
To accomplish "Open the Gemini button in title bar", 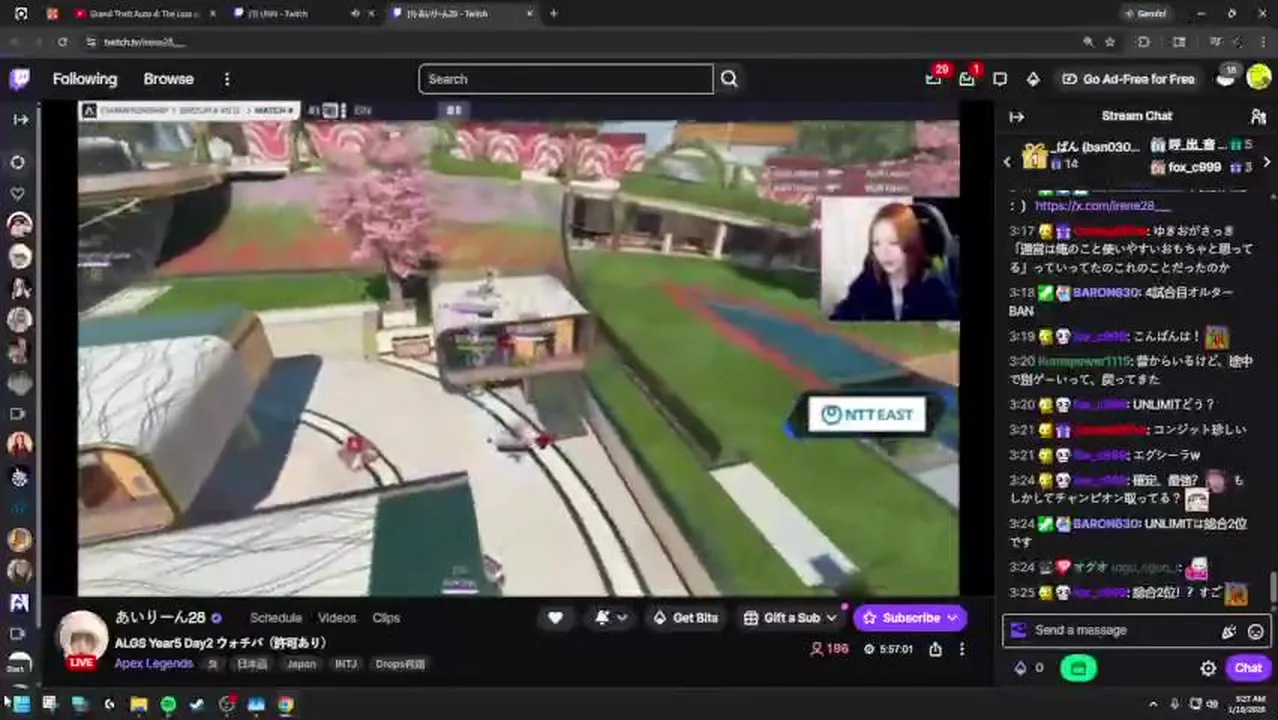I will [1146, 14].
